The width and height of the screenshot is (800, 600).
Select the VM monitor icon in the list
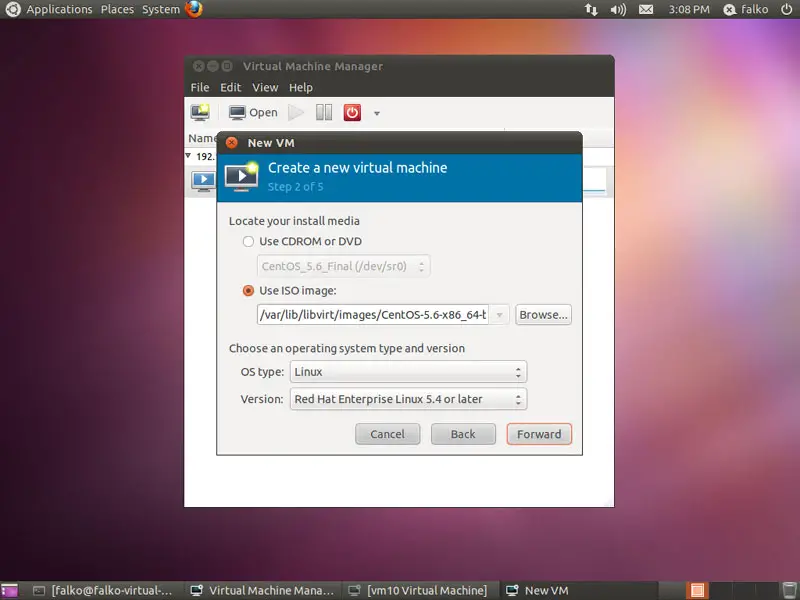204,180
